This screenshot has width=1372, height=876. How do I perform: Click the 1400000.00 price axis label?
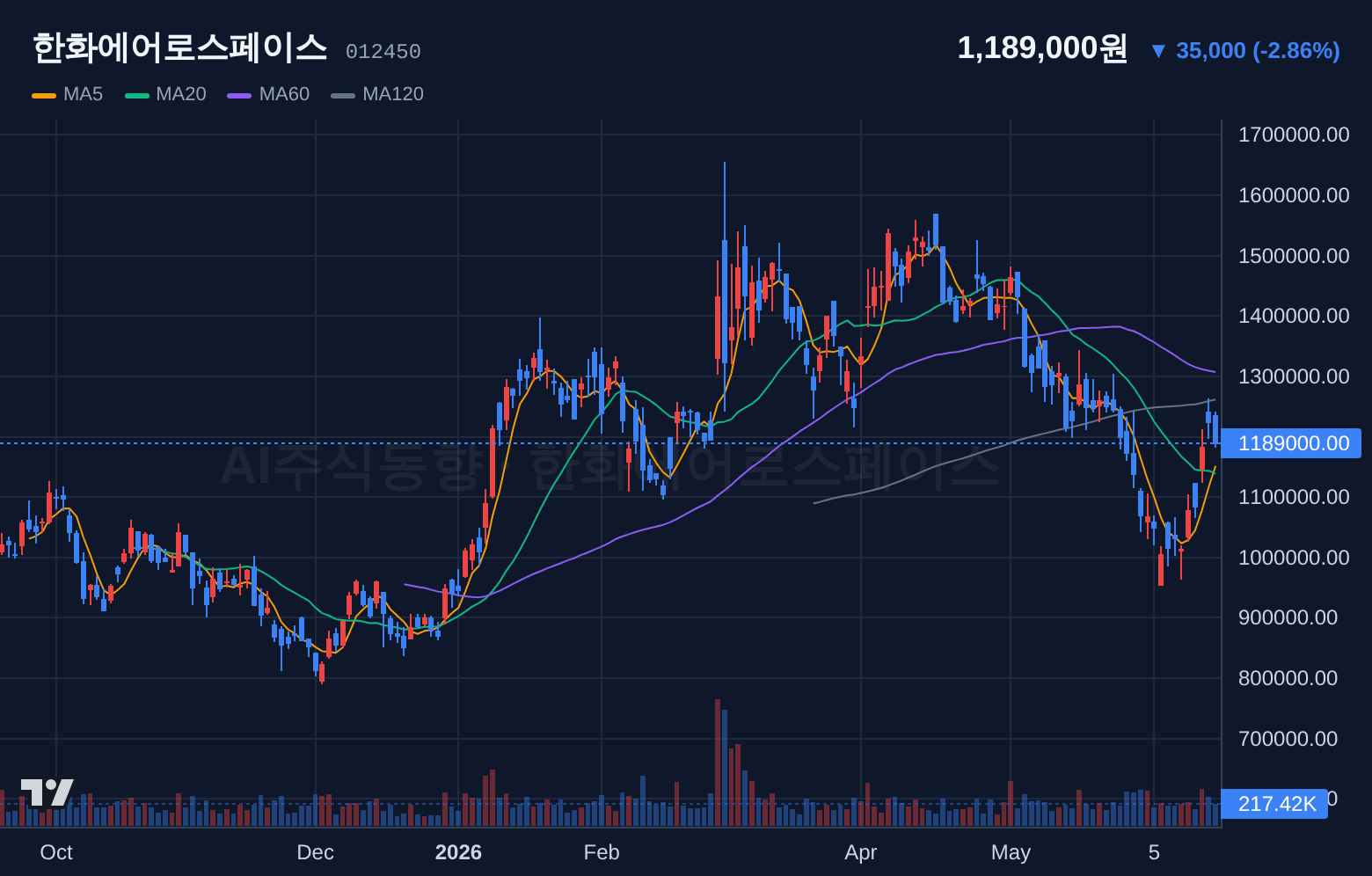(x=1294, y=316)
